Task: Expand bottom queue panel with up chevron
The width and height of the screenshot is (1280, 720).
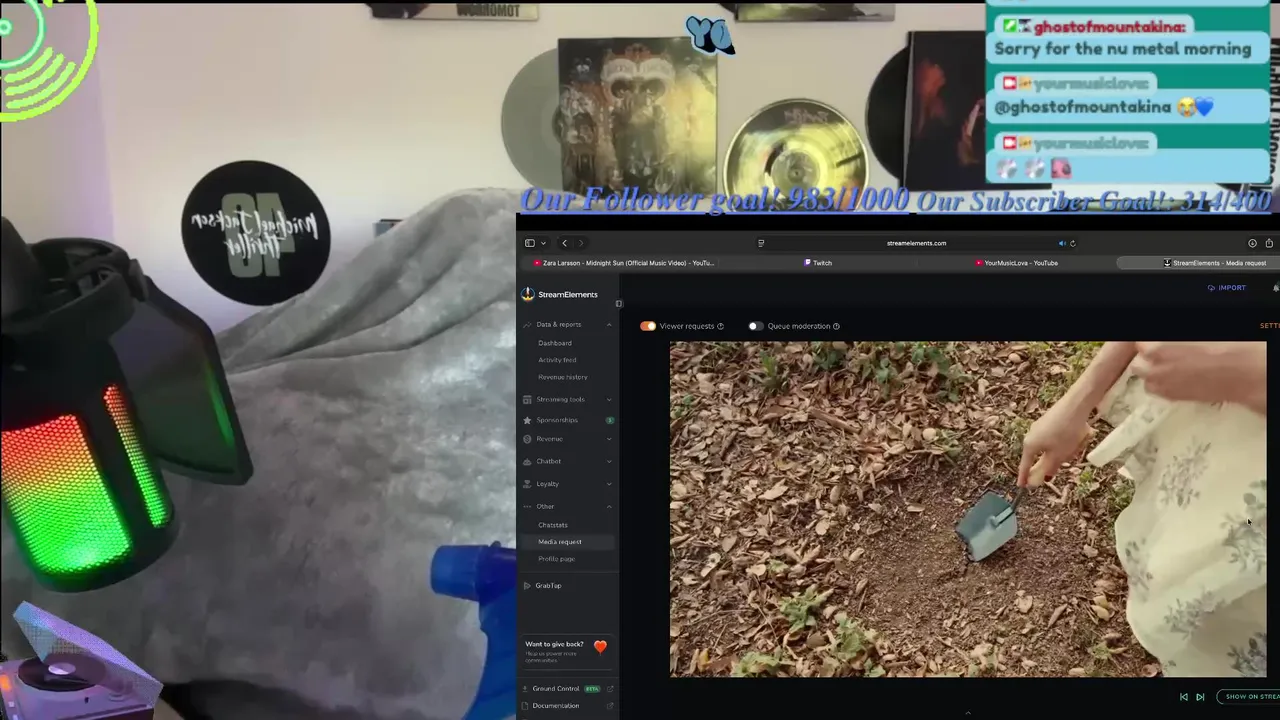Action: point(967,713)
